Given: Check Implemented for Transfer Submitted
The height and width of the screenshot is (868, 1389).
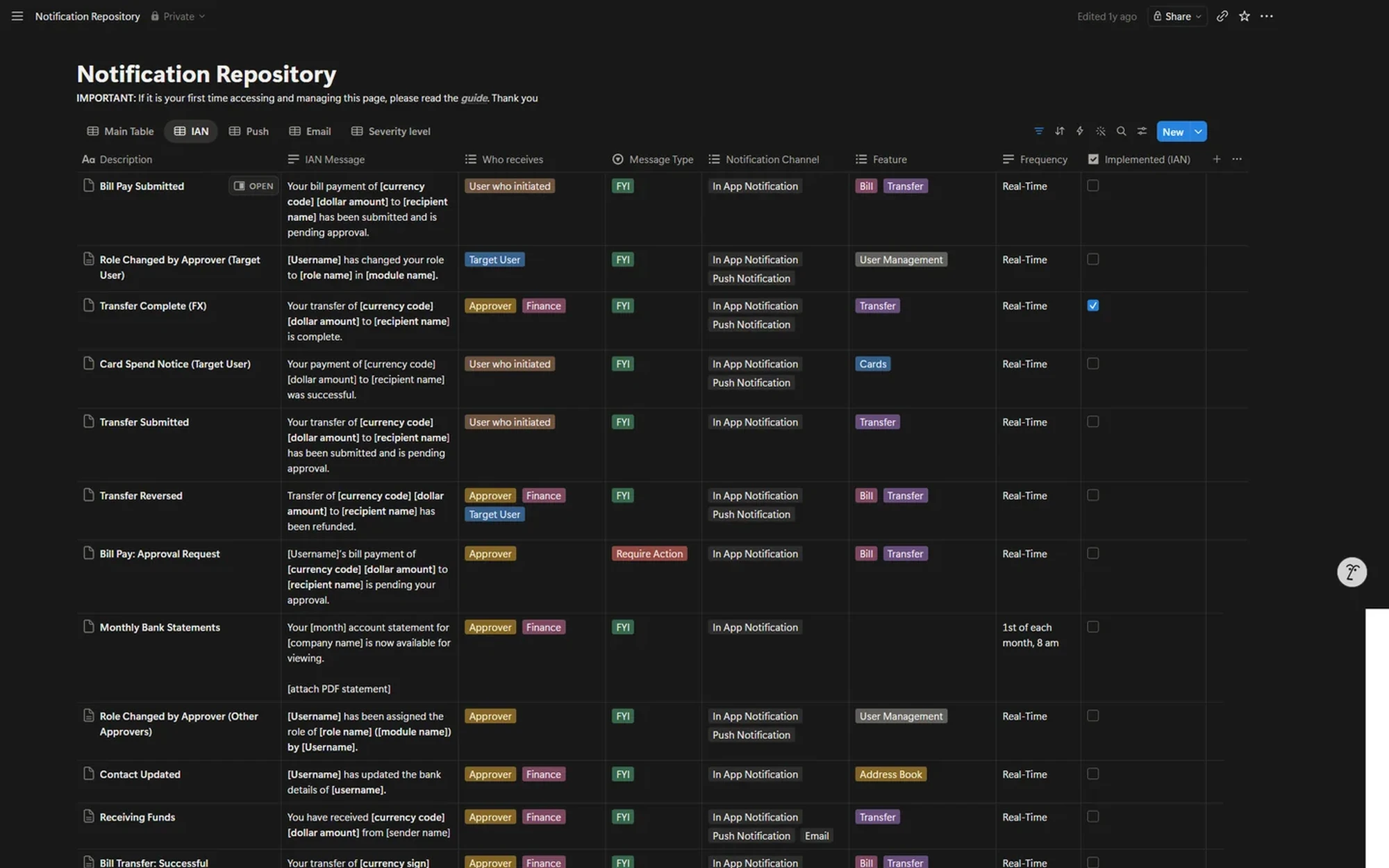Looking at the screenshot, I should tap(1092, 422).
